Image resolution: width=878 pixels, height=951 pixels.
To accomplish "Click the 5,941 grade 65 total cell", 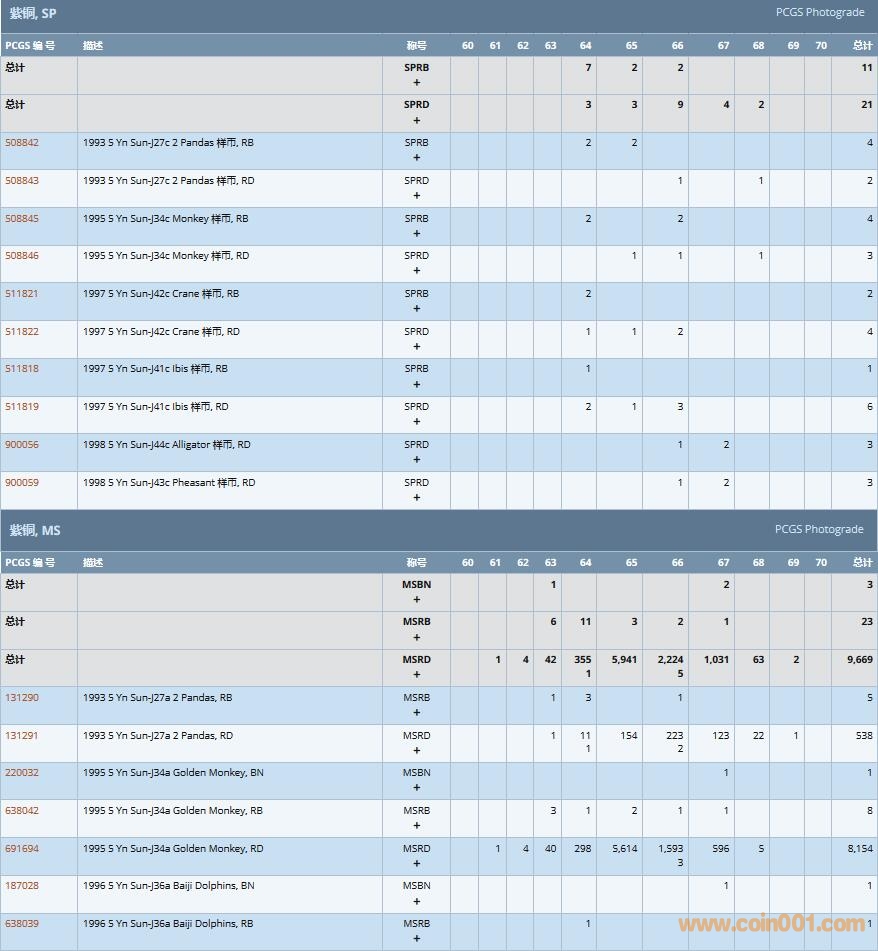I will 622,660.
